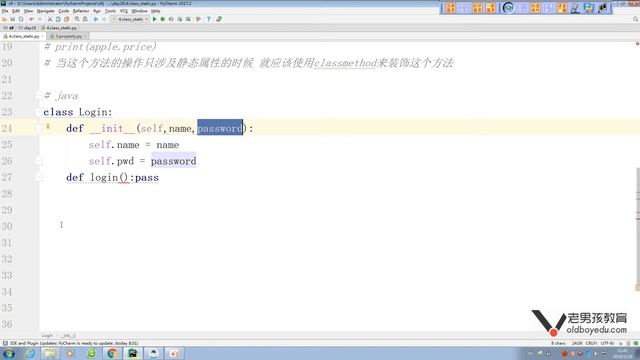Switch to the 3.property.py editor tab
This screenshot has width=640, height=360.
point(68,36)
